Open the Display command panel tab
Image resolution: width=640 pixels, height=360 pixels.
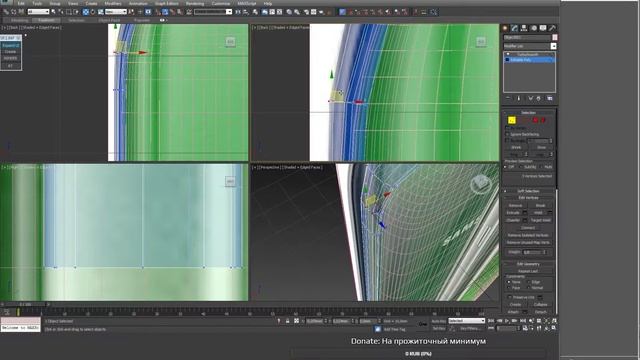coord(543,28)
